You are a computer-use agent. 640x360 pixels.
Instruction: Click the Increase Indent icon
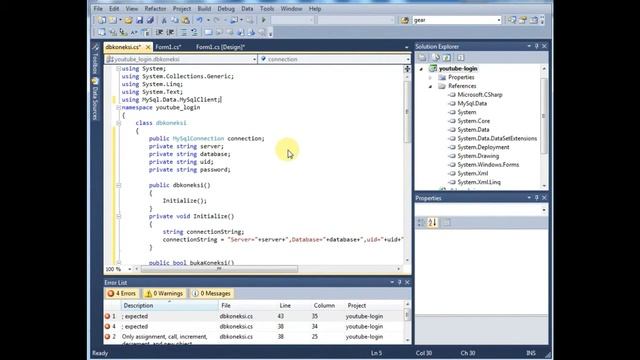171,32
